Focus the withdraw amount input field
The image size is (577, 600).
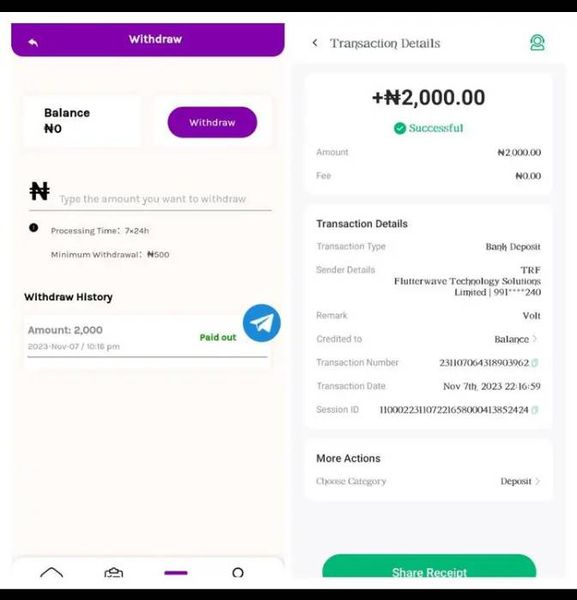point(153,199)
